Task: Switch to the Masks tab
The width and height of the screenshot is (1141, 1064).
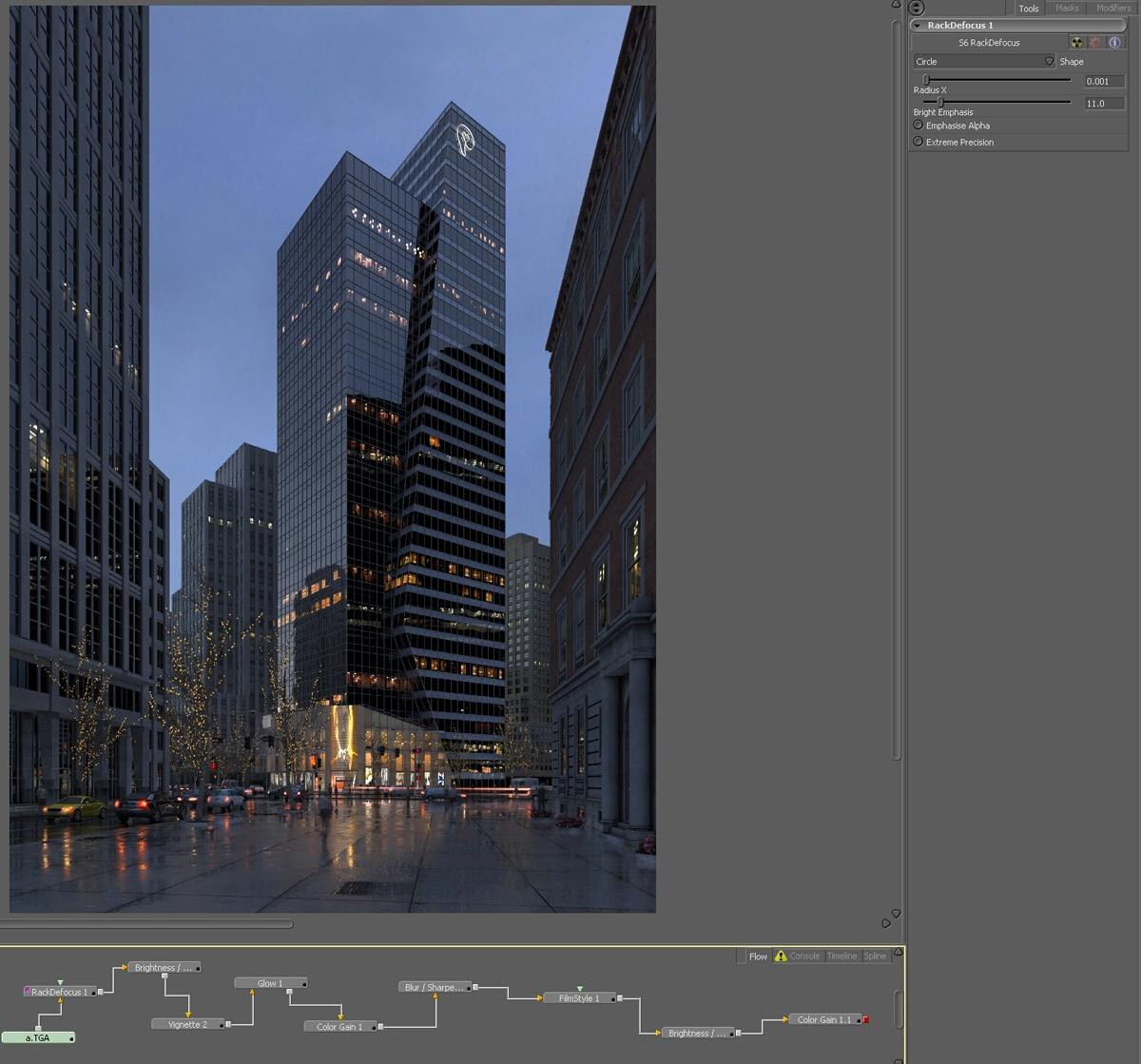Action: pos(1067,9)
